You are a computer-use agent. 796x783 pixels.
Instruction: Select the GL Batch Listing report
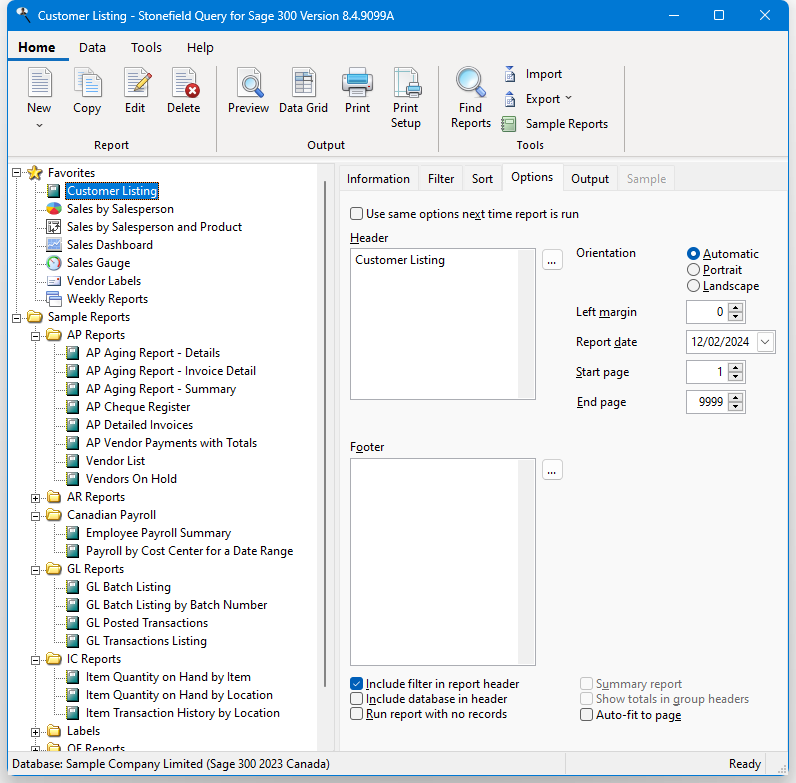128,587
